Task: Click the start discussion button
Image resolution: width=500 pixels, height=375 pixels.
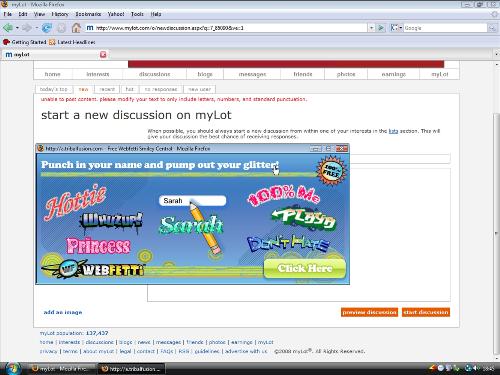Action: click(x=426, y=312)
